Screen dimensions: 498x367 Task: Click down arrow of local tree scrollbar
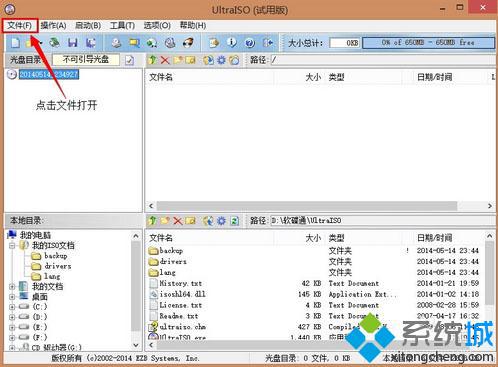click(x=136, y=345)
